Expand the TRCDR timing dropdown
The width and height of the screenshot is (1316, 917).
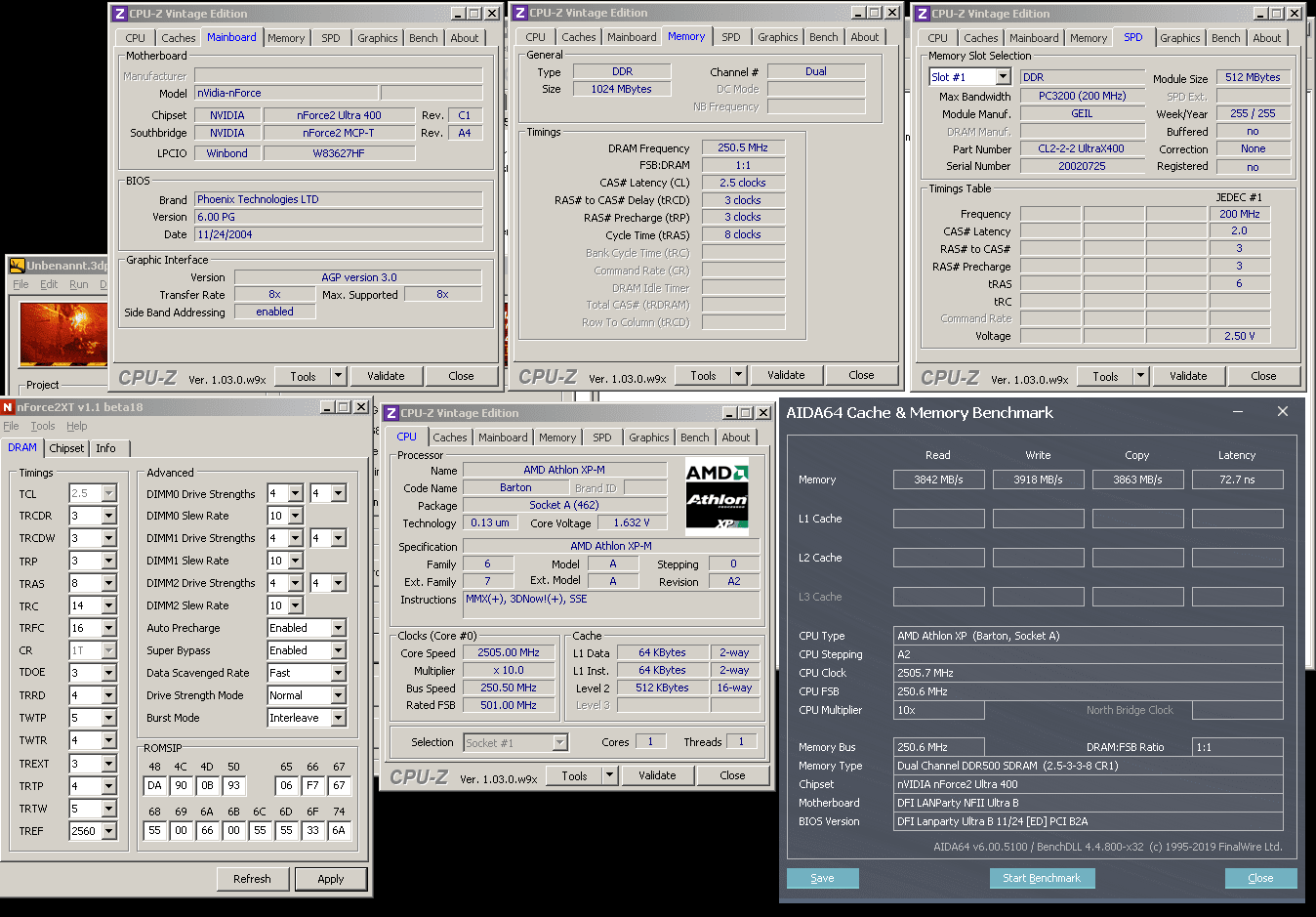[108, 516]
